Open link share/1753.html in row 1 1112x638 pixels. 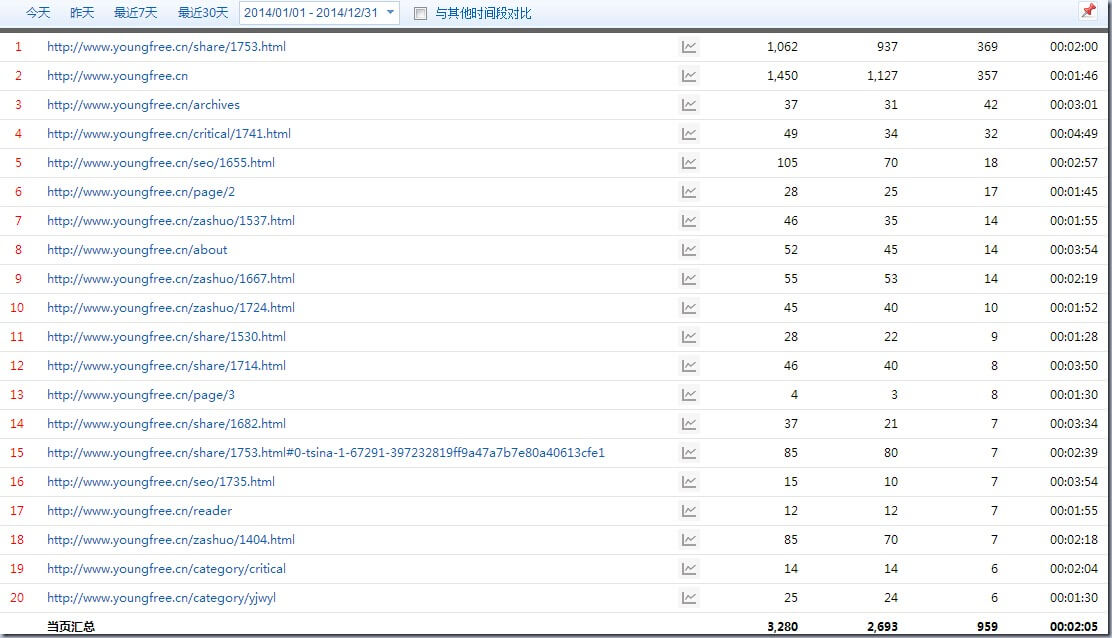click(x=167, y=47)
